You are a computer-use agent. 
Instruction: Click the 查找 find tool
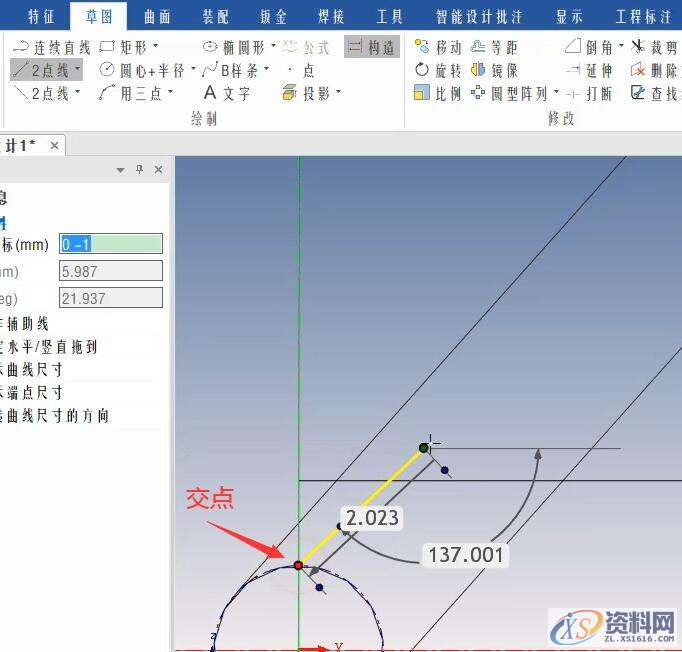(655, 93)
